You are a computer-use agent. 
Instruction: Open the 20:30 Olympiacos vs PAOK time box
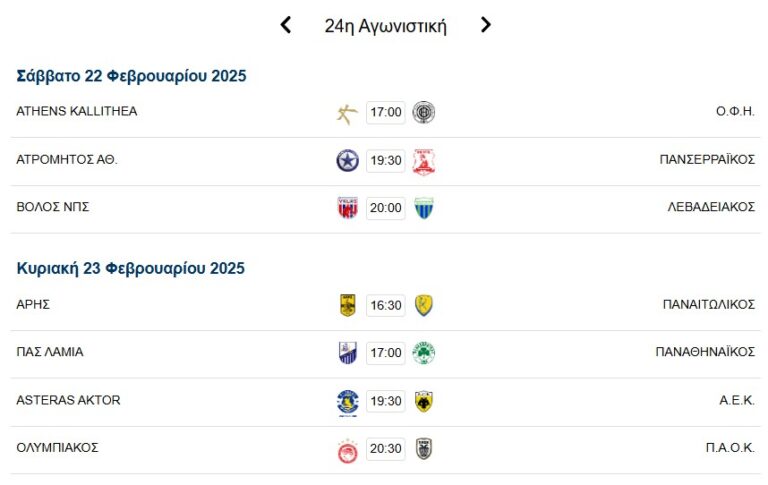tap(385, 449)
